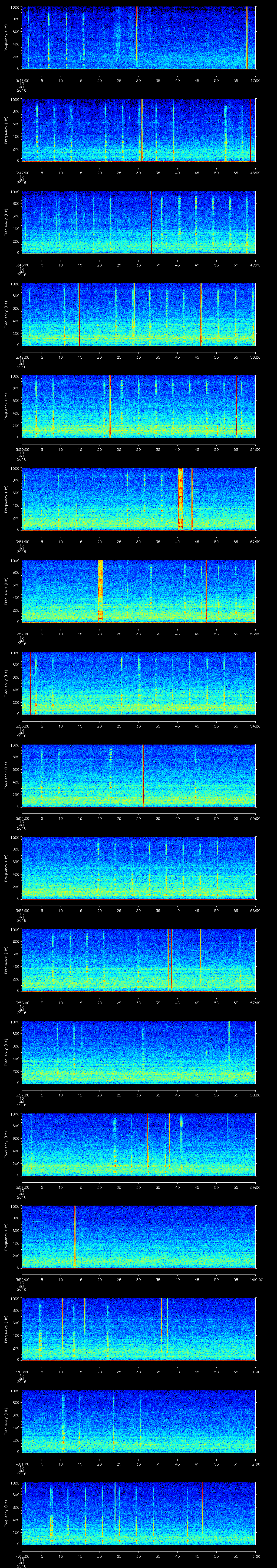Click the 2:00 end time label
The width and height of the screenshot is (277, 1568).
(x=256, y=1464)
